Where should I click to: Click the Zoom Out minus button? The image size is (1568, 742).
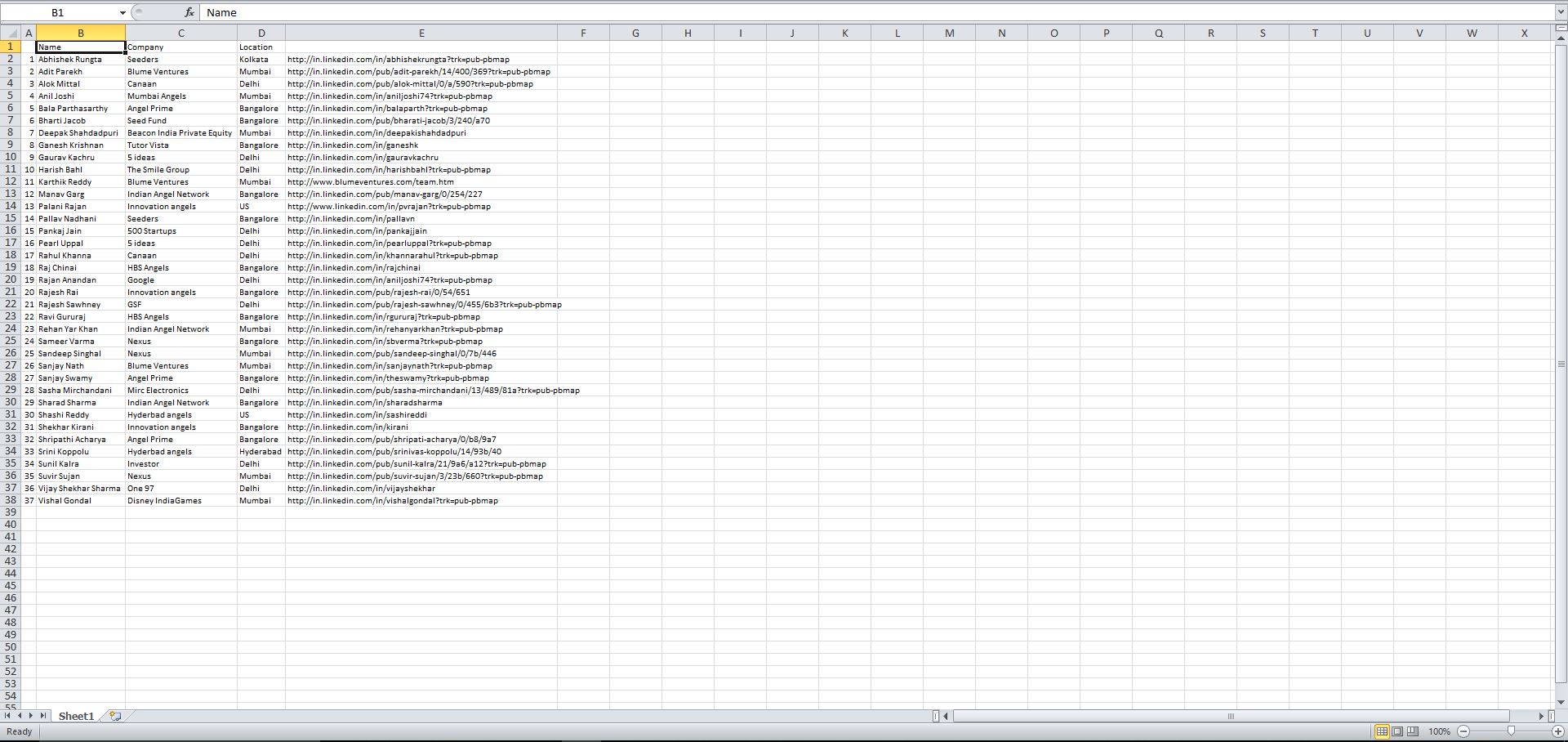pyautogui.click(x=1463, y=731)
